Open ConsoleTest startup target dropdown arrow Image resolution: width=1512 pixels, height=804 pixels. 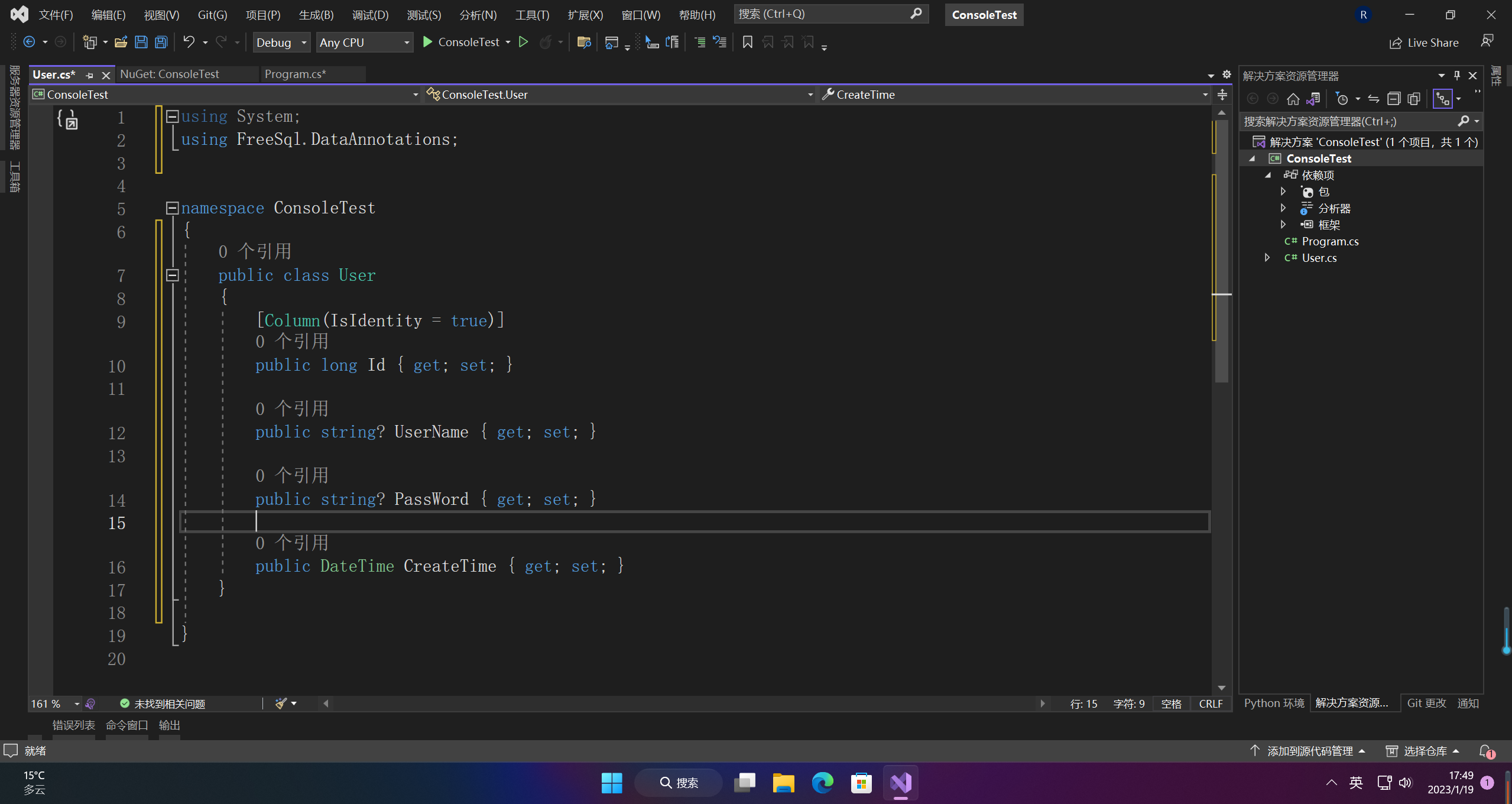[508, 42]
